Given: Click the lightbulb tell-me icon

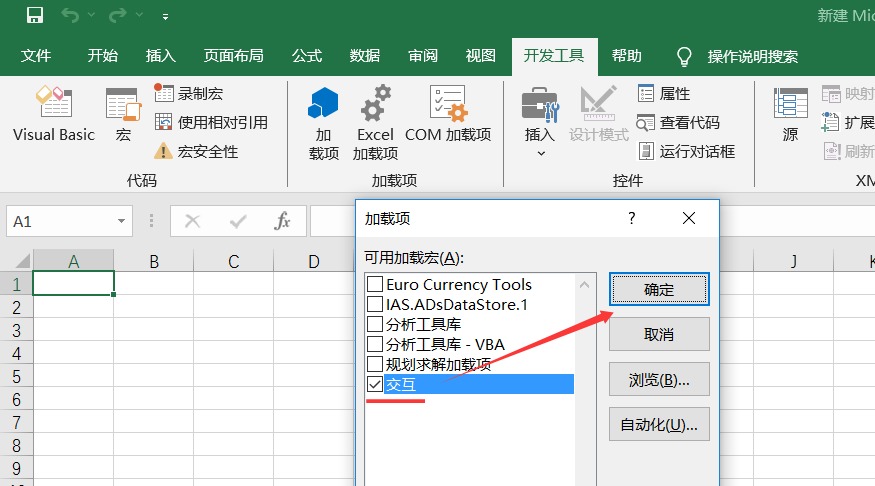Looking at the screenshot, I should [x=684, y=56].
